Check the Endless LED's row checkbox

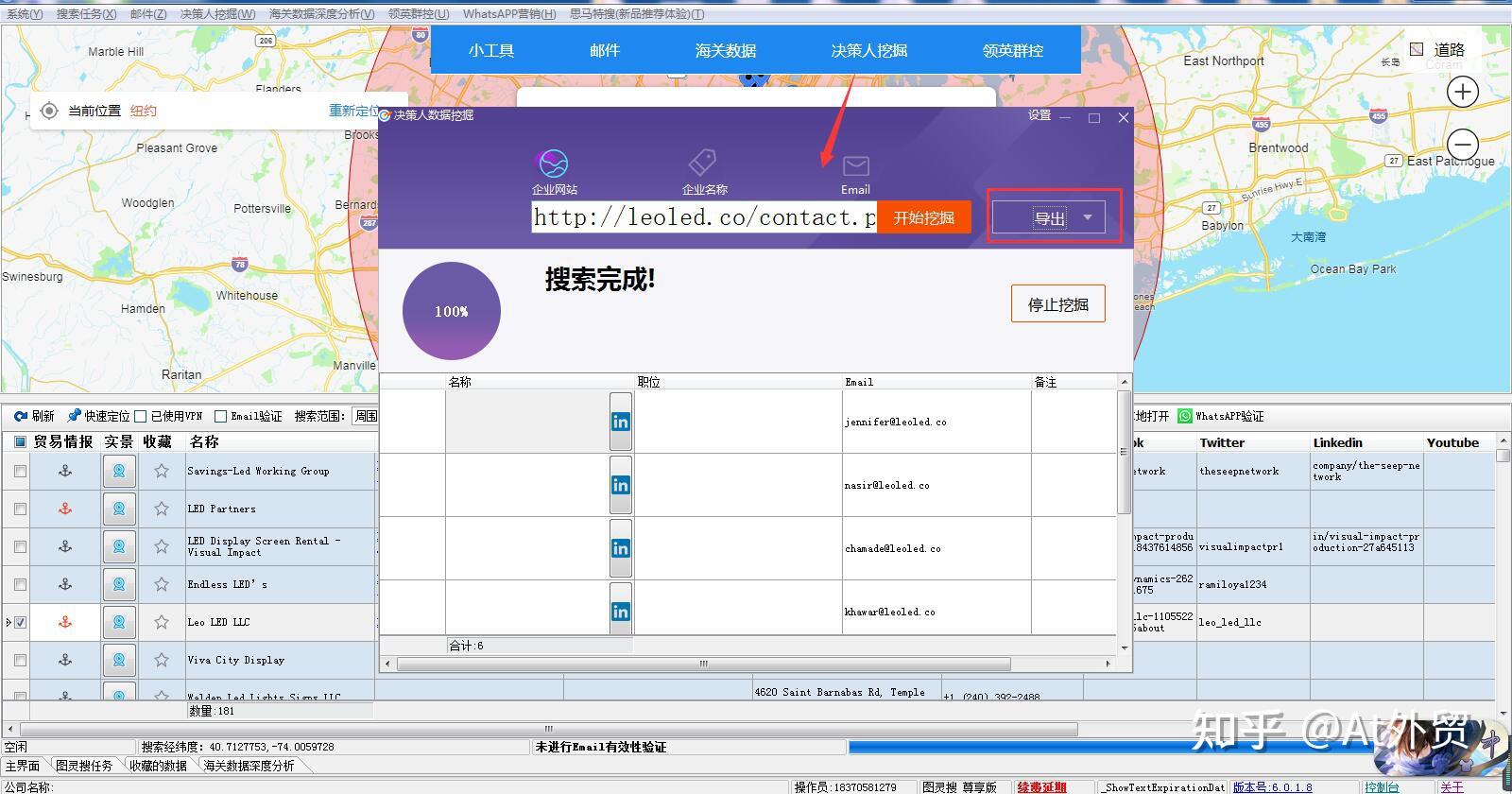[x=20, y=584]
